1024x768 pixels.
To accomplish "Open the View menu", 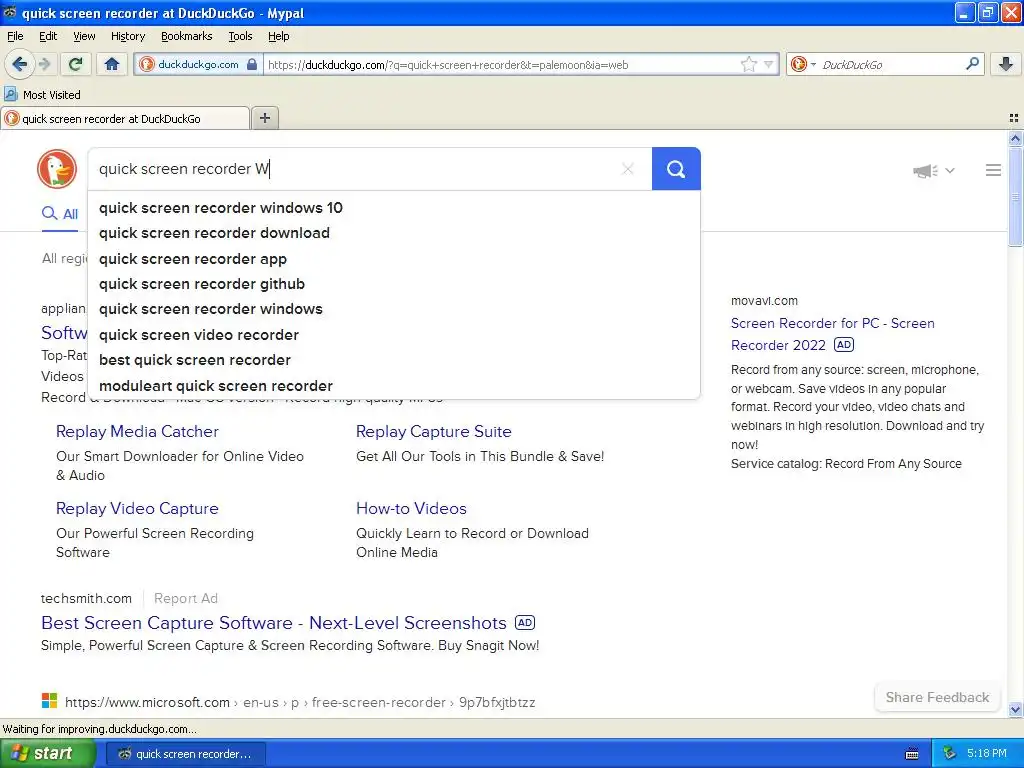I will click(84, 36).
